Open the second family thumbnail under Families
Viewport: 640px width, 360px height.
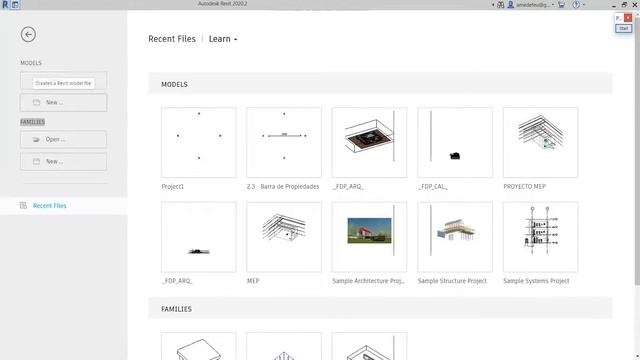tap(284, 346)
